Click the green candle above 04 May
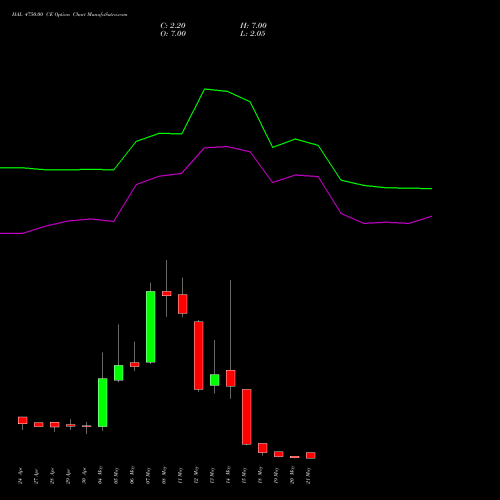The width and height of the screenshot is (500, 500). click(103, 402)
